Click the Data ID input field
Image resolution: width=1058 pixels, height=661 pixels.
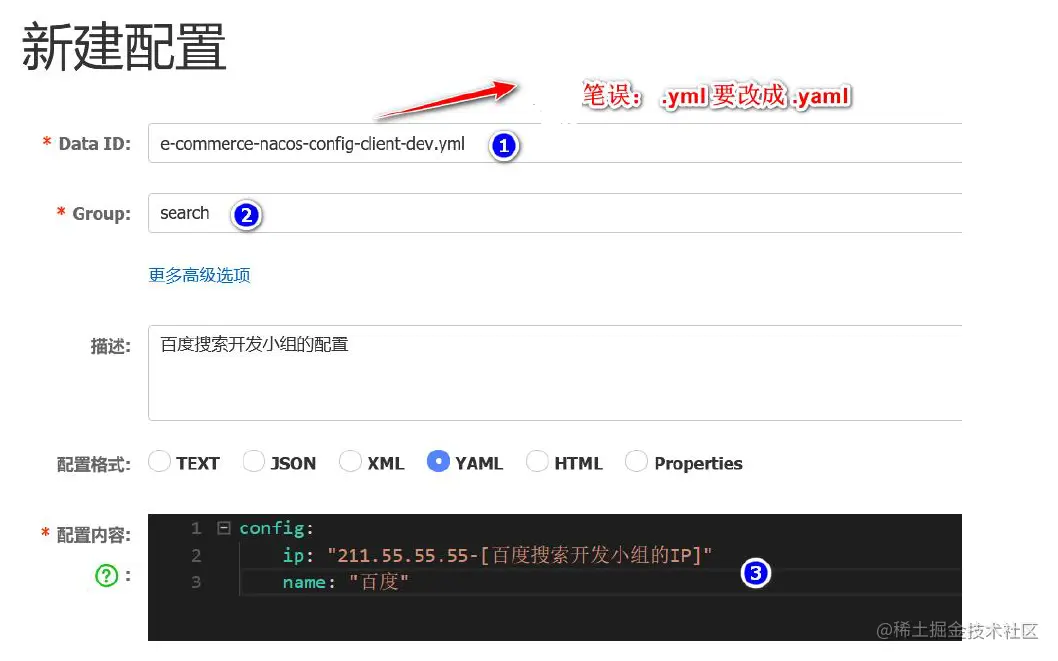pyautogui.click(x=555, y=144)
